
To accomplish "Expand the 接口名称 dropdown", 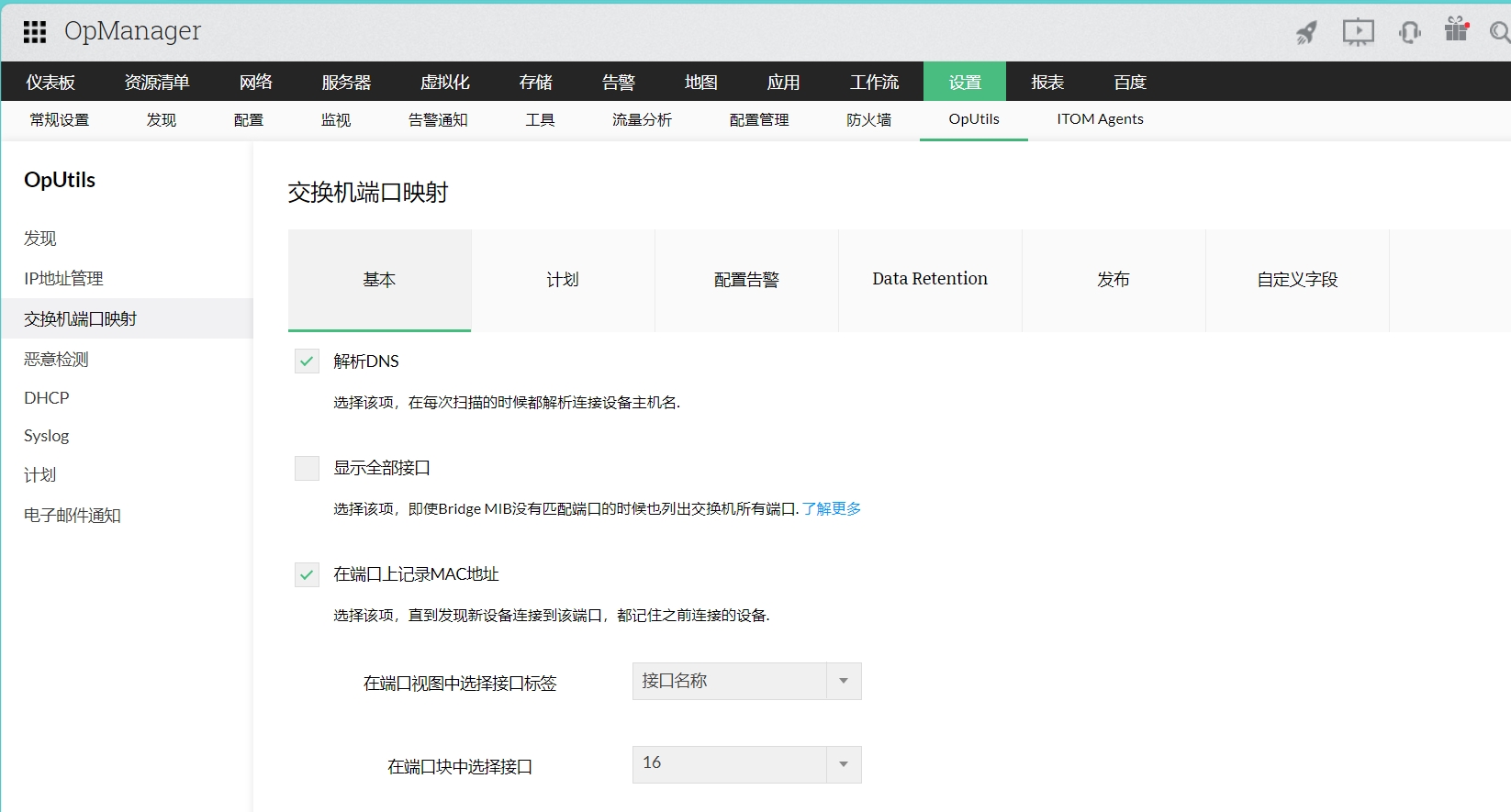I will [x=746, y=681].
